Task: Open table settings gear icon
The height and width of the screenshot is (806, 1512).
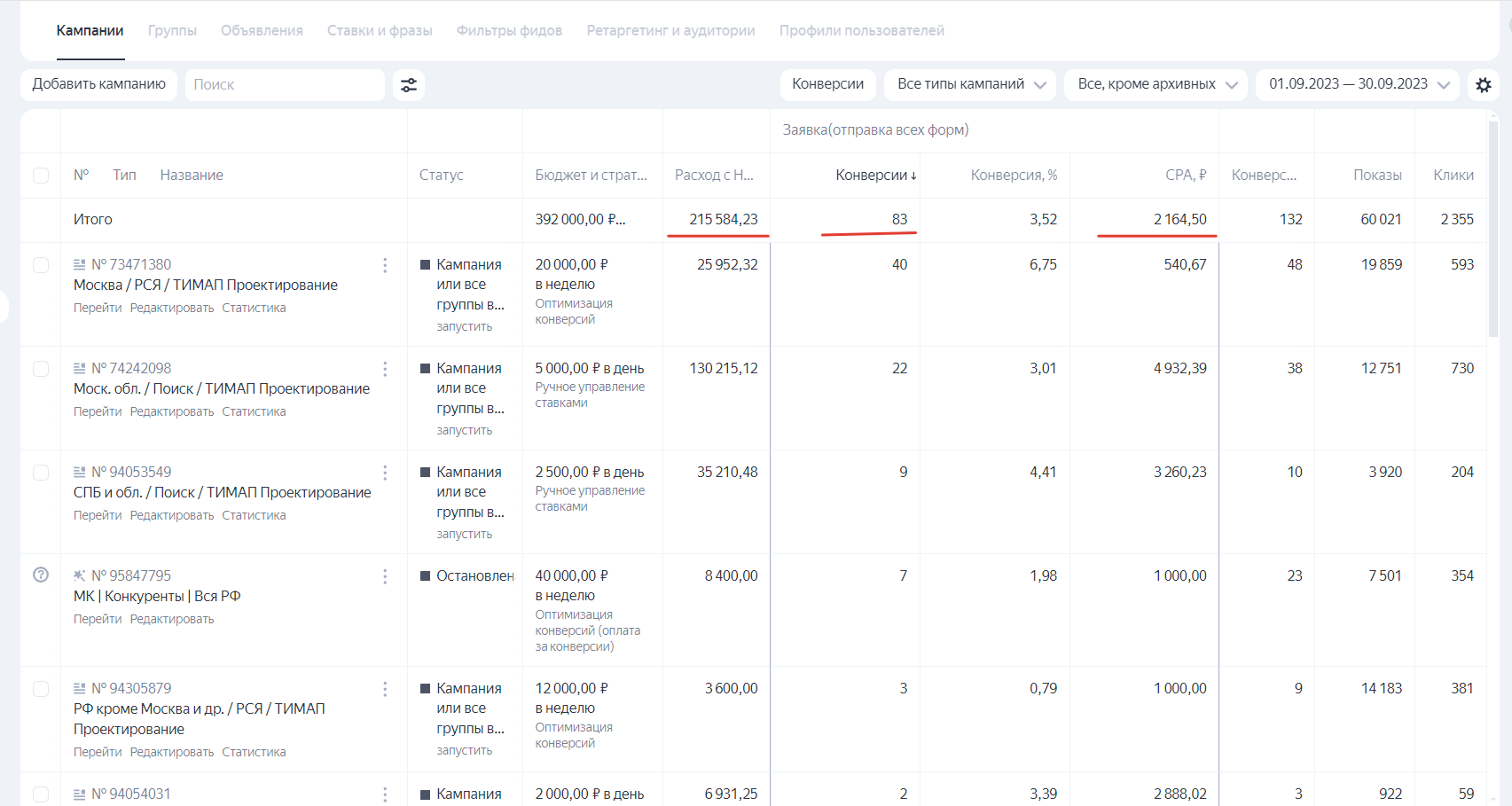Action: pyautogui.click(x=1483, y=85)
